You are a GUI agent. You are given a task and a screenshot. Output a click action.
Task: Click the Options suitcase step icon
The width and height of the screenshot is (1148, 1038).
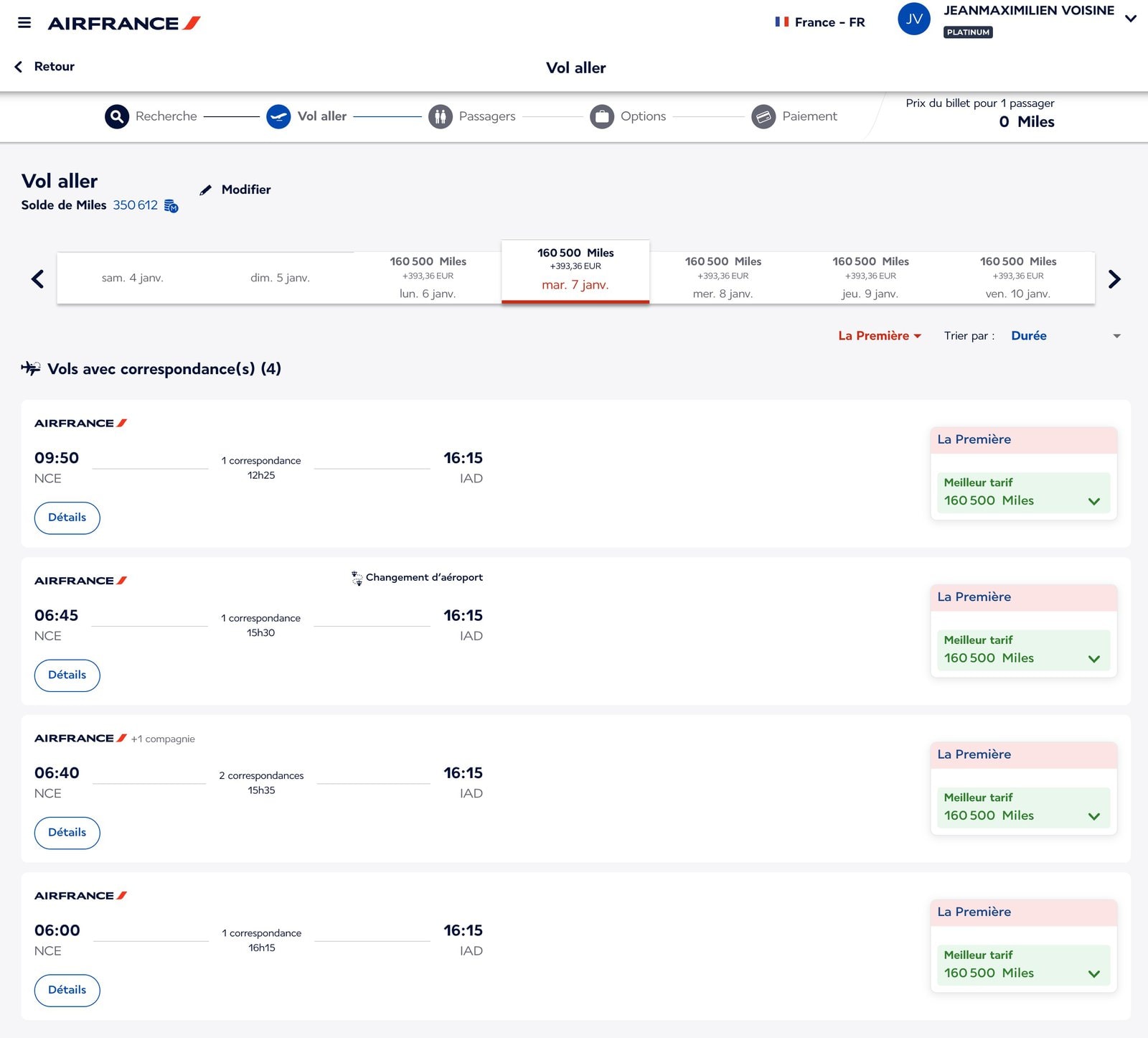602,116
